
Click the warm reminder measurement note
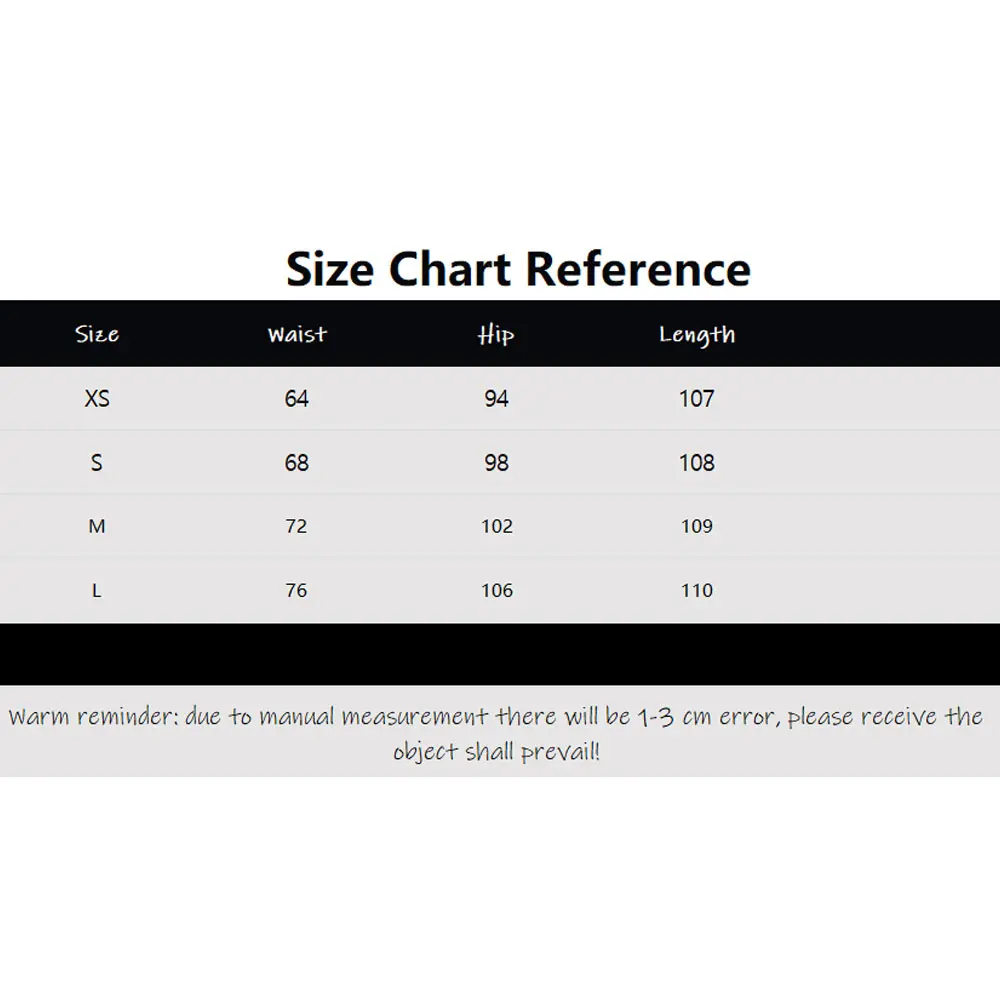click(496, 733)
